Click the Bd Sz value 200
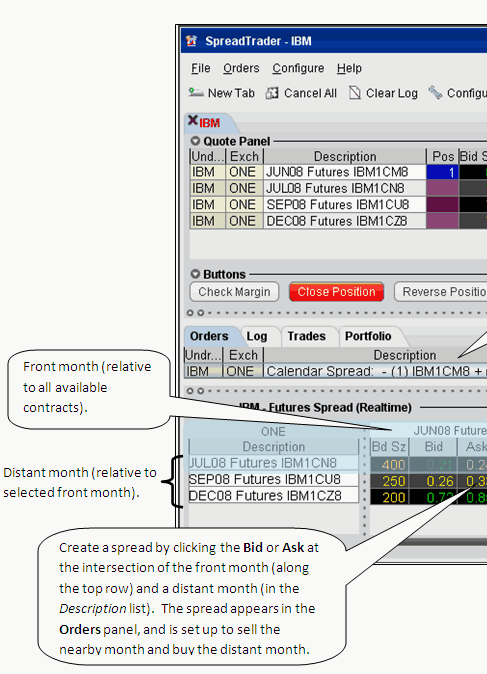 [389, 497]
